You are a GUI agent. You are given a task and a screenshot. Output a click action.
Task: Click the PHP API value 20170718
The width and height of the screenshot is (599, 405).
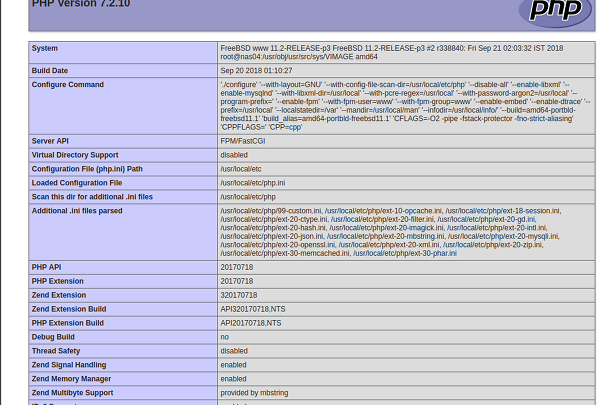(x=236, y=267)
